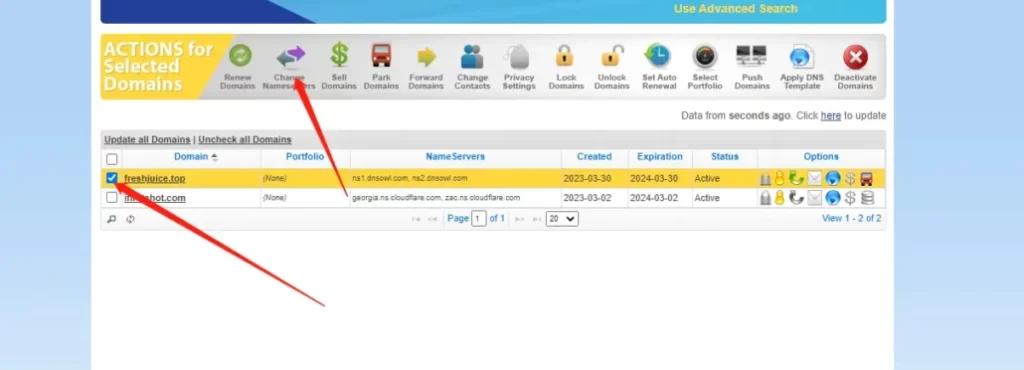The height and width of the screenshot is (370, 1024).
Task: Click Active status in freshjuice.top row
Action: click(x=707, y=178)
